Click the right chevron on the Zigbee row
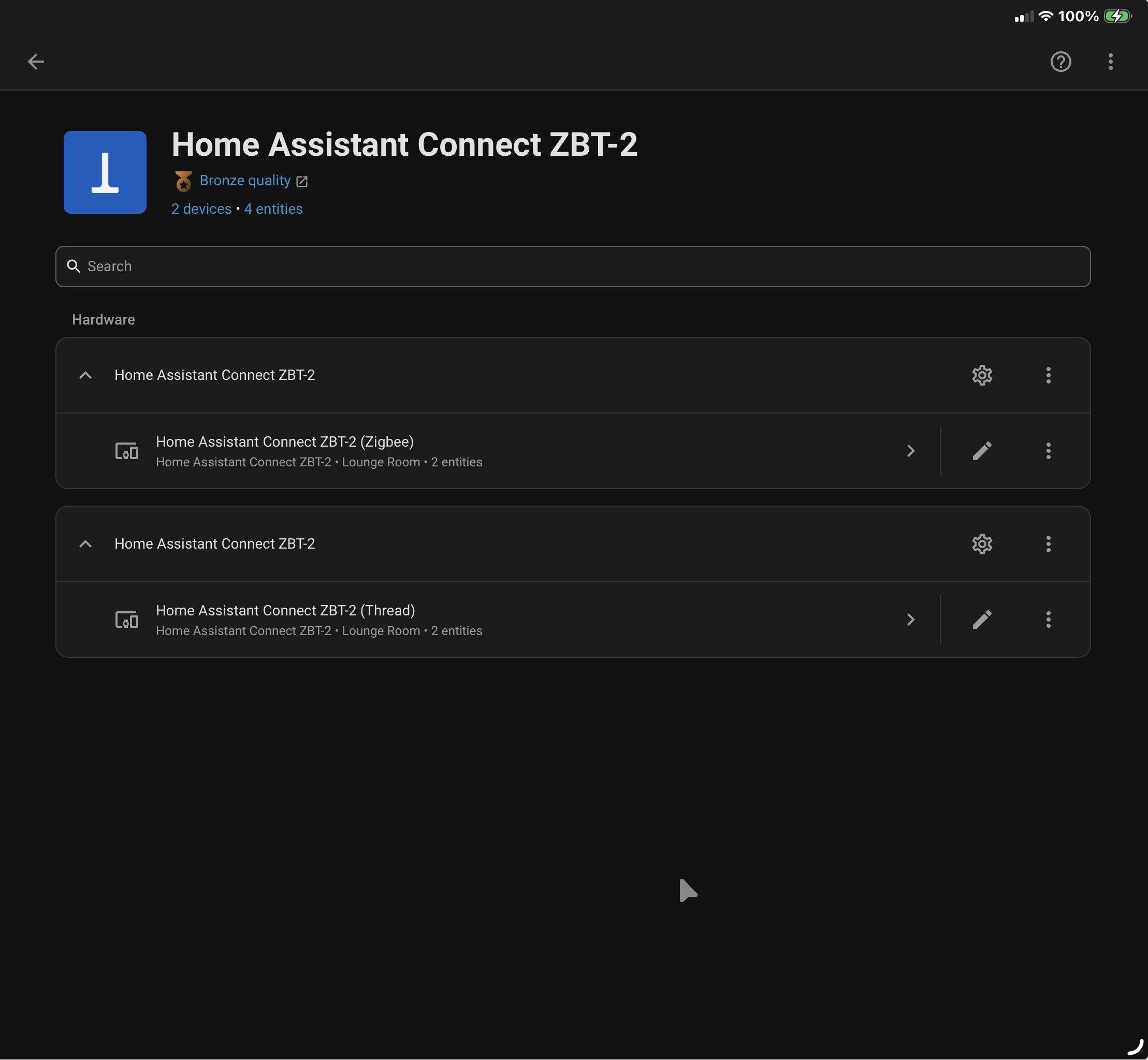The image size is (1148, 1060). [910, 451]
